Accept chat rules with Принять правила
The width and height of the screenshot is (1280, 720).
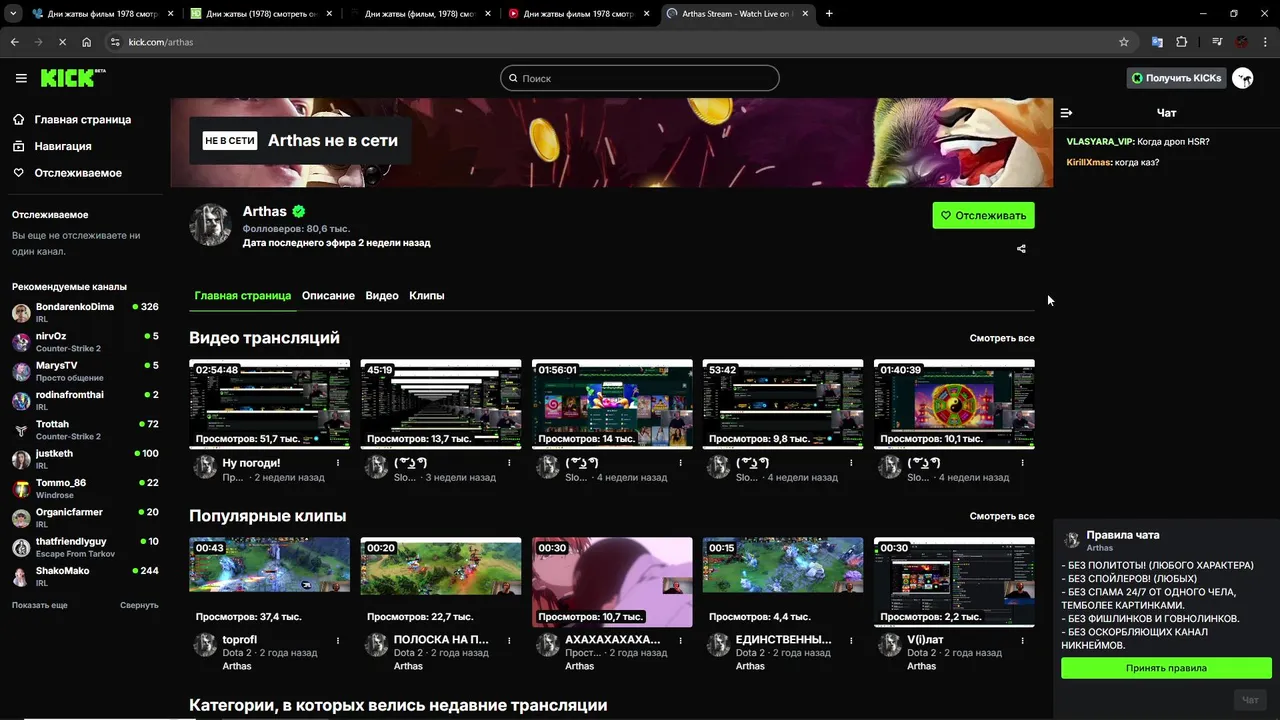(x=1166, y=668)
